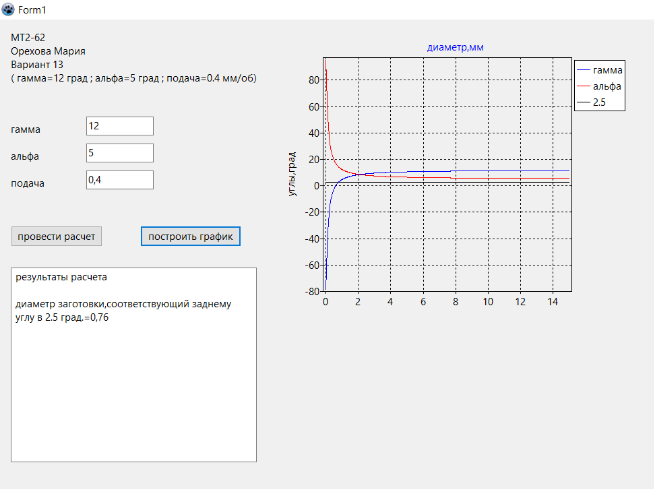Screen dimensions: 654x489
Task: Click the x-axis tick label 14
Action: (x=553, y=302)
